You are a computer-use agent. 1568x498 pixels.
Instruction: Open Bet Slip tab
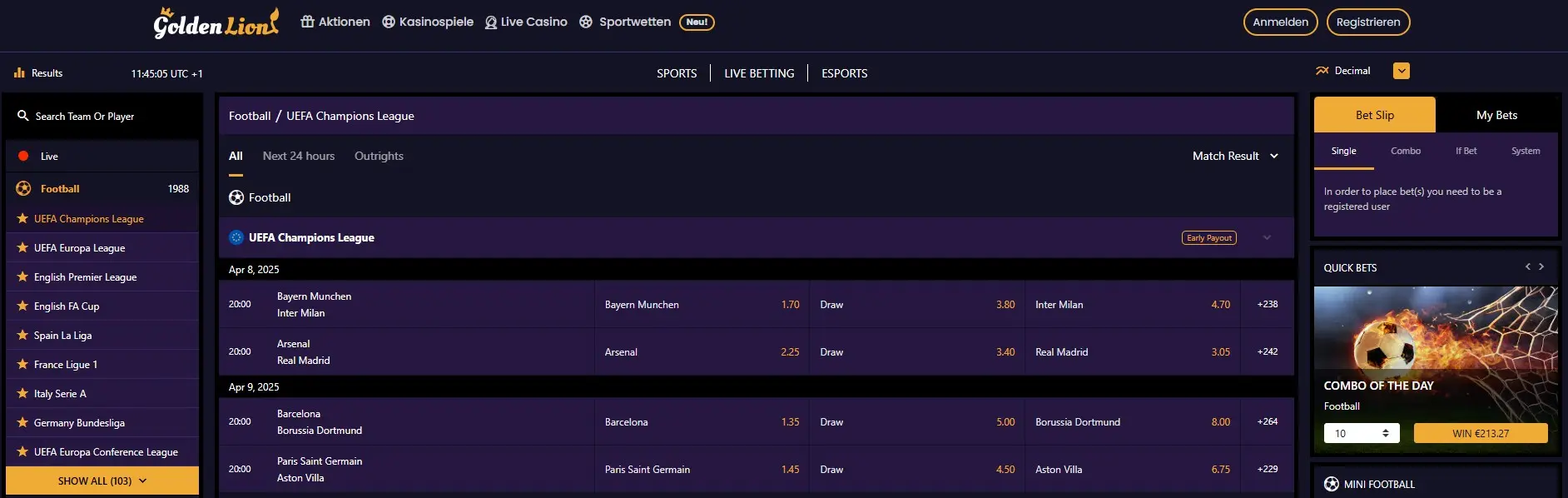(x=1375, y=115)
